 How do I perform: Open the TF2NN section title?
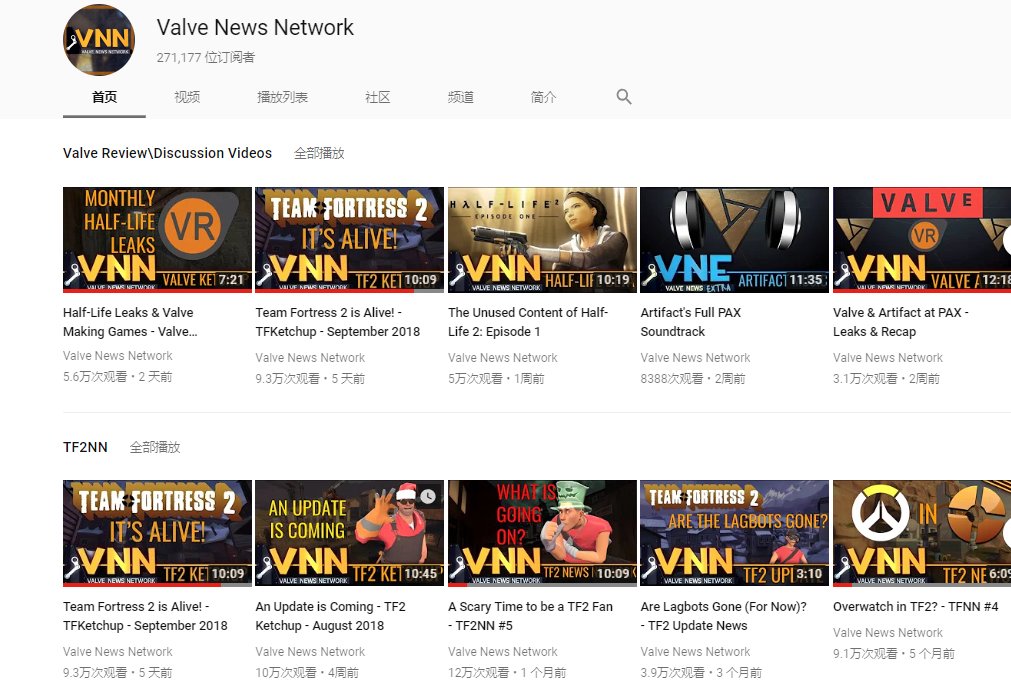click(85, 447)
